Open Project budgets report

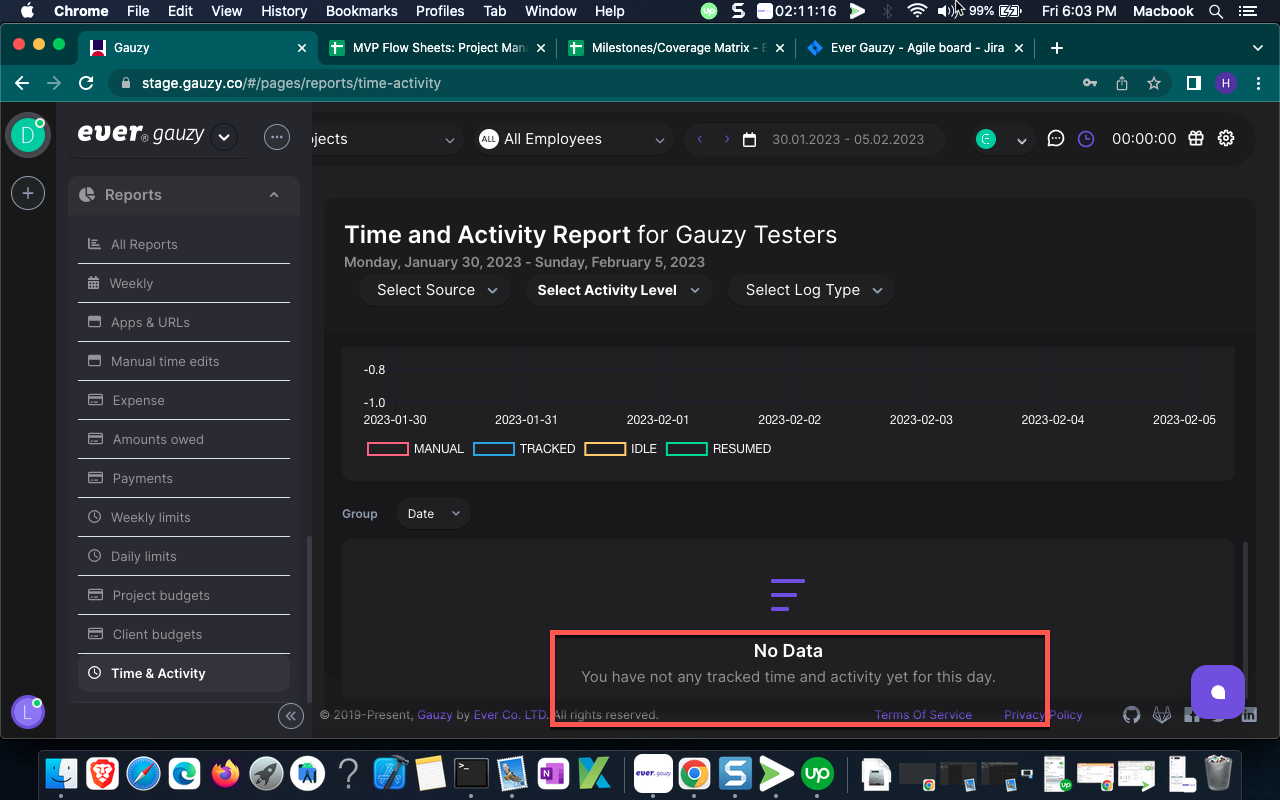184,595
